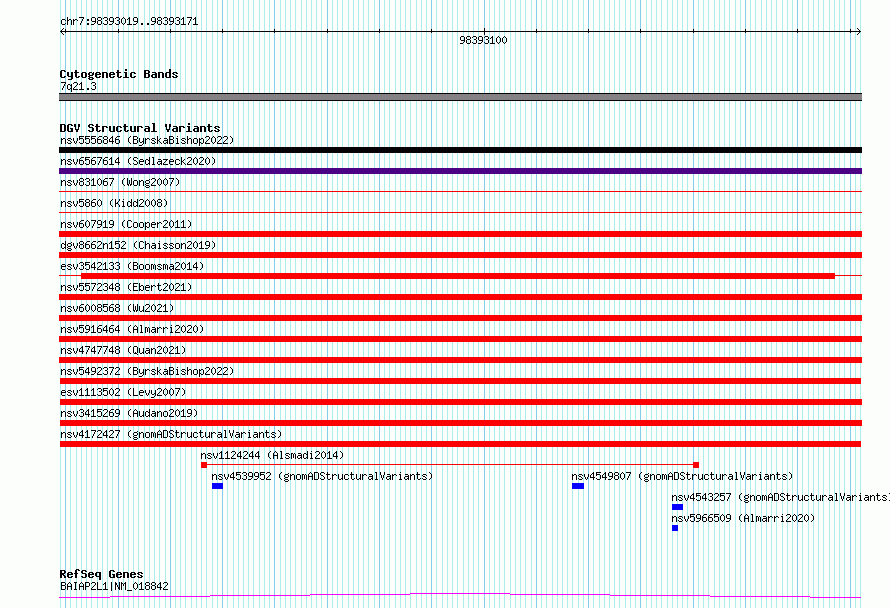Click the gray 7q21.3 cytogenetic band bar
This screenshot has width=890, height=608.
click(460, 97)
